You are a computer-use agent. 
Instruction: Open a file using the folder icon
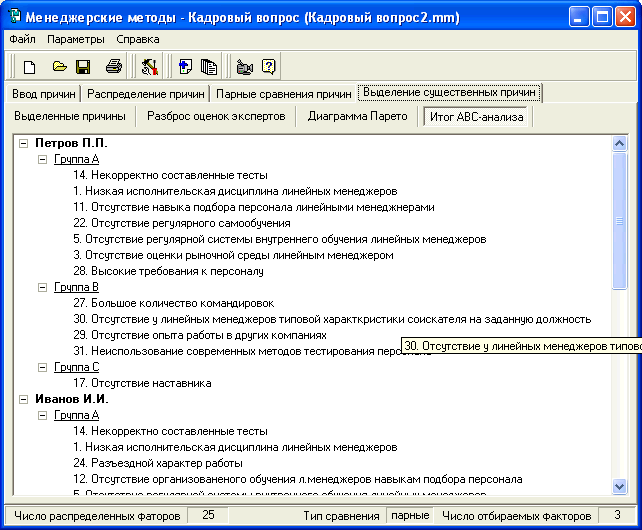click(x=59, y=67)
